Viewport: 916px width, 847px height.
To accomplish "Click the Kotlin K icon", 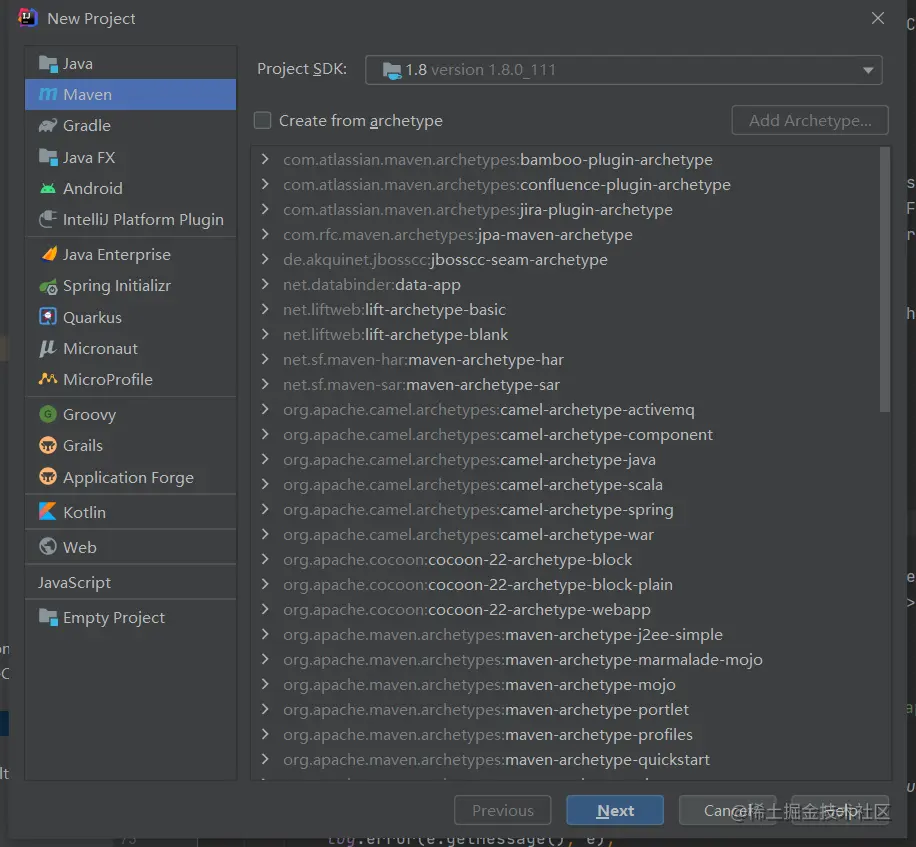I will pyautogui.click(x=48, y=512).
